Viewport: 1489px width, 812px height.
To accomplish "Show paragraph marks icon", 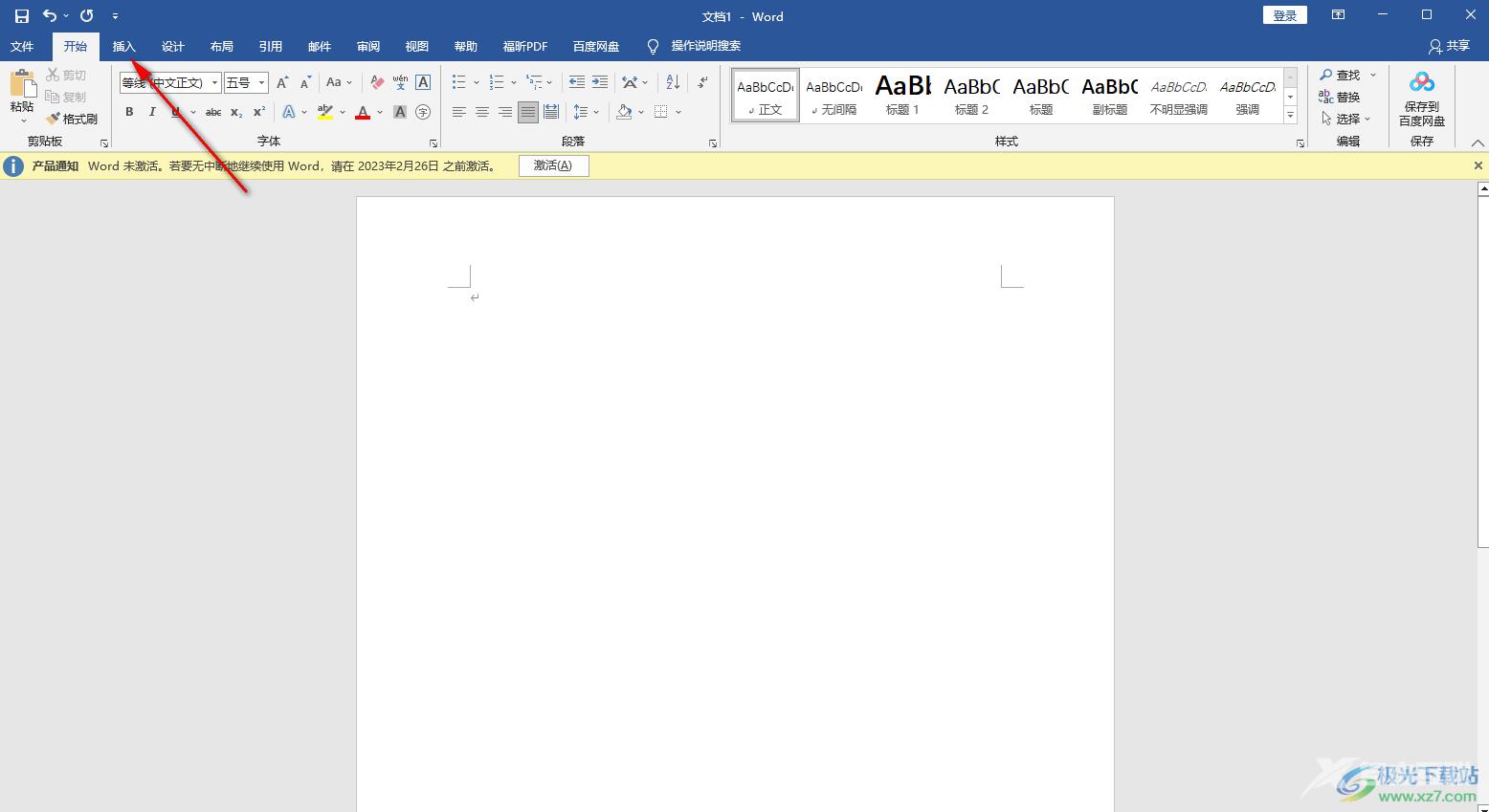I will (x=702, y=82).
